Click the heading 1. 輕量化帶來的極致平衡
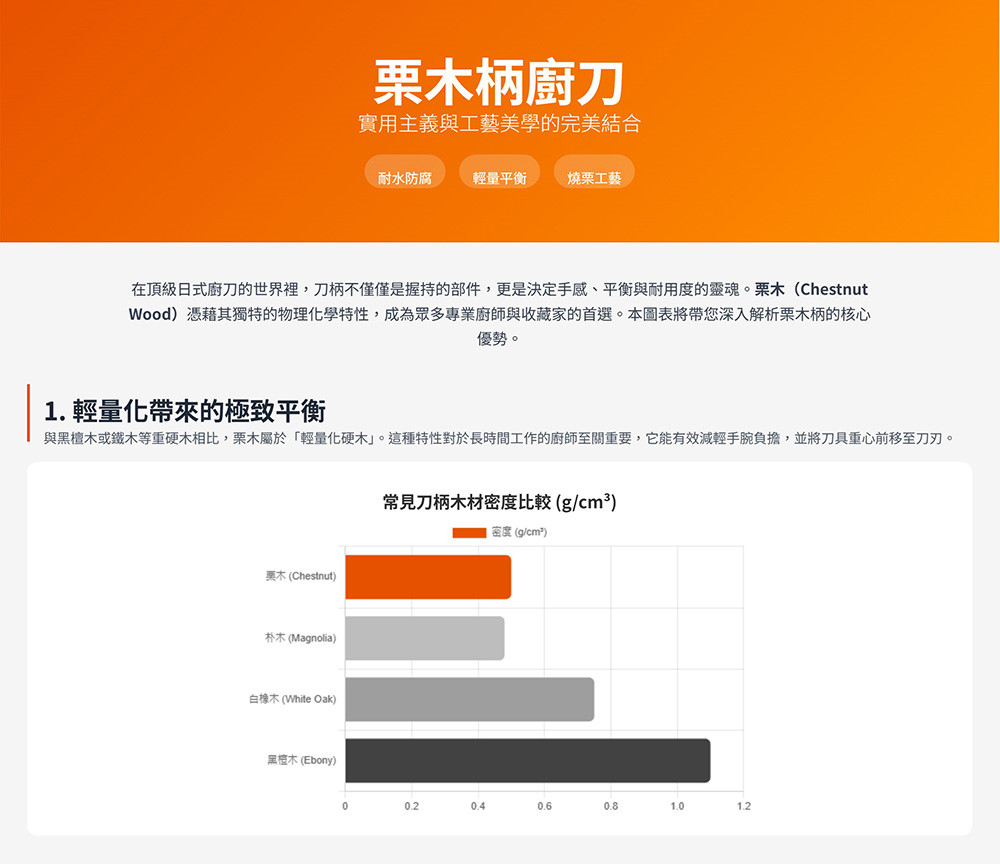Viewport: 1000px width, 864px height. (185, 411)
